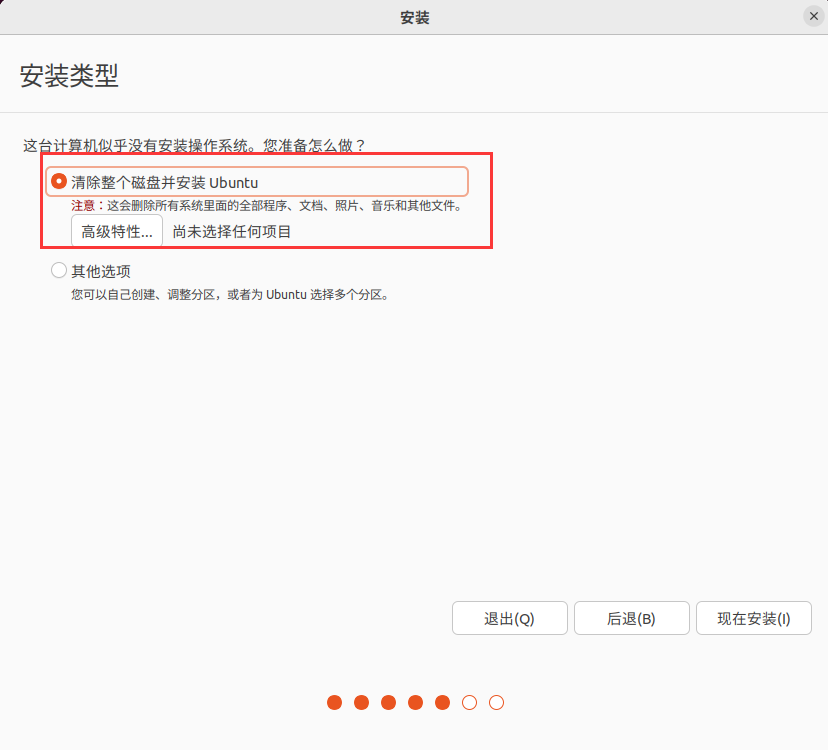The width and height of the screenshot is (828, 750).
Task: Click the 您可以自己创建、调整分区 description
Action: 230,294
